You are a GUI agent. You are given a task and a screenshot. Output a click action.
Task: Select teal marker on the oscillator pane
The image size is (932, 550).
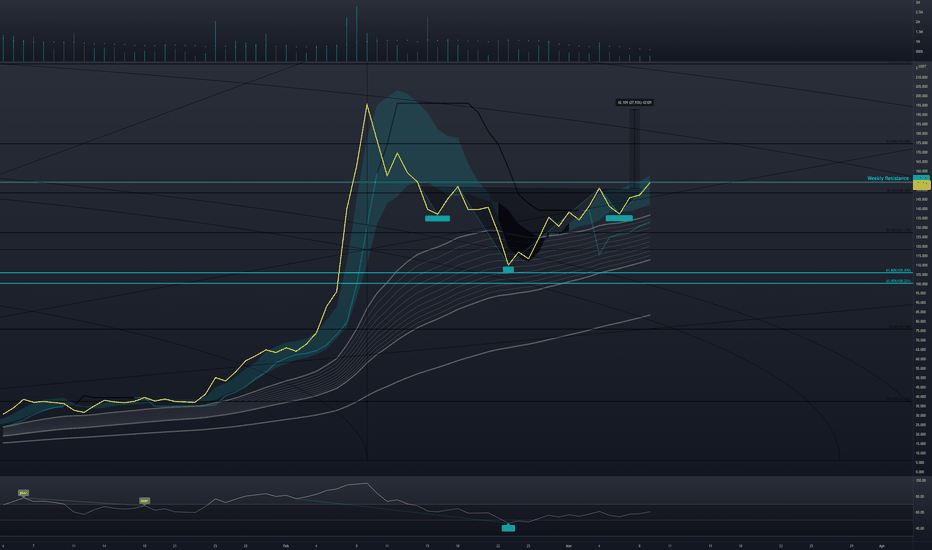click(x=508, y=528)
